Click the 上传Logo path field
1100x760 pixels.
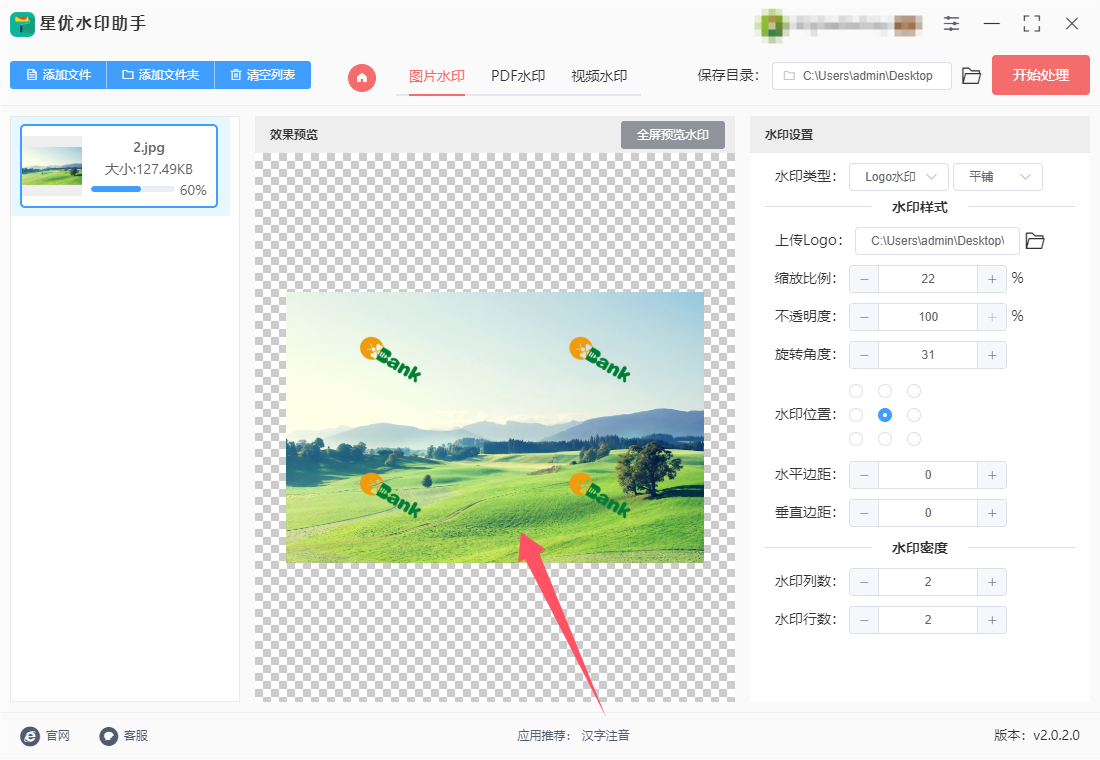[937, 241]
